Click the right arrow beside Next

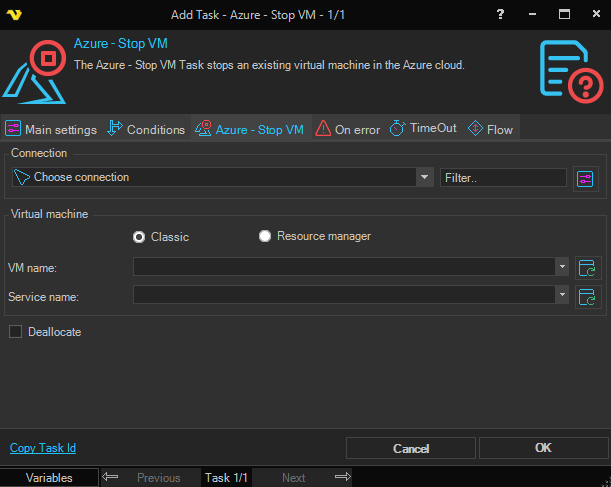[342, 478]
